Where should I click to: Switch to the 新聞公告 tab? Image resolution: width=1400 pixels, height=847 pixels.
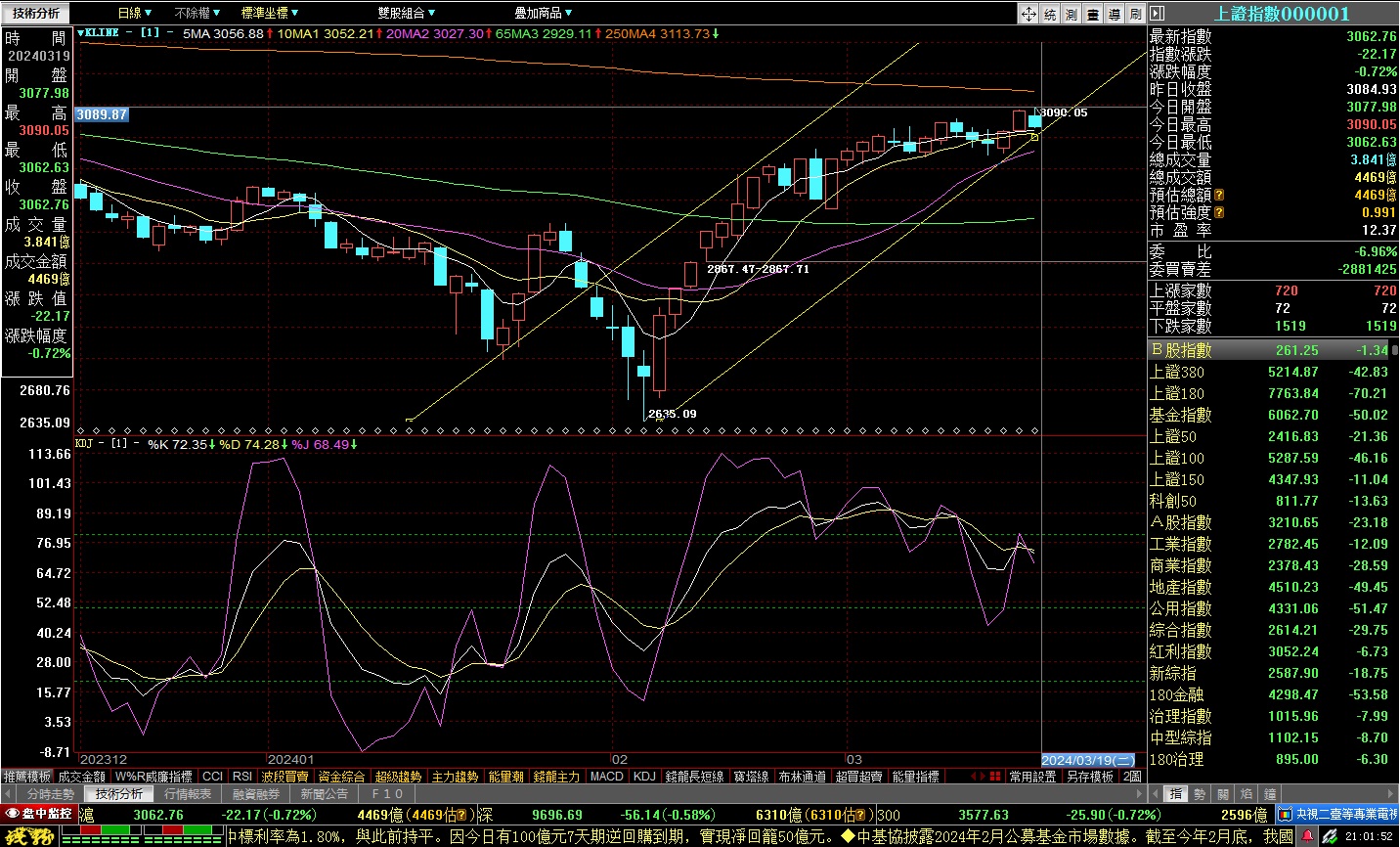click(x=325, y=794)
